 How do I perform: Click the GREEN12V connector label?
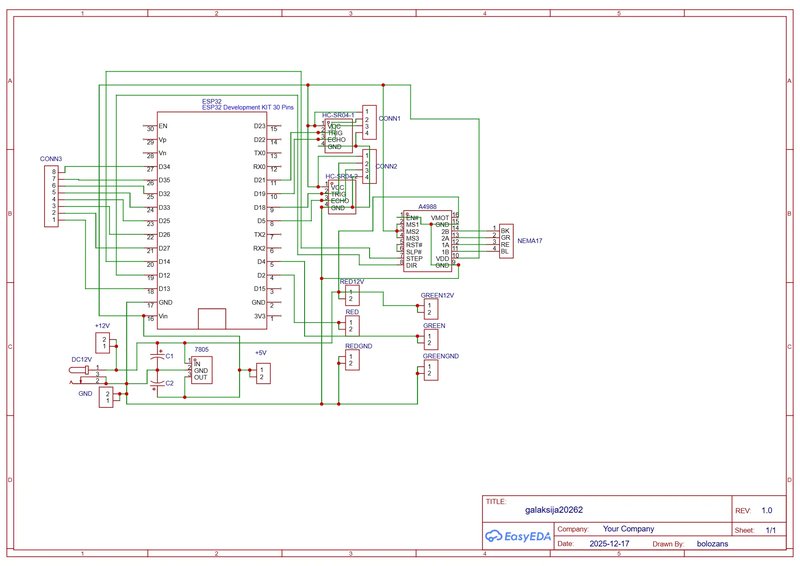coord(437,296)
